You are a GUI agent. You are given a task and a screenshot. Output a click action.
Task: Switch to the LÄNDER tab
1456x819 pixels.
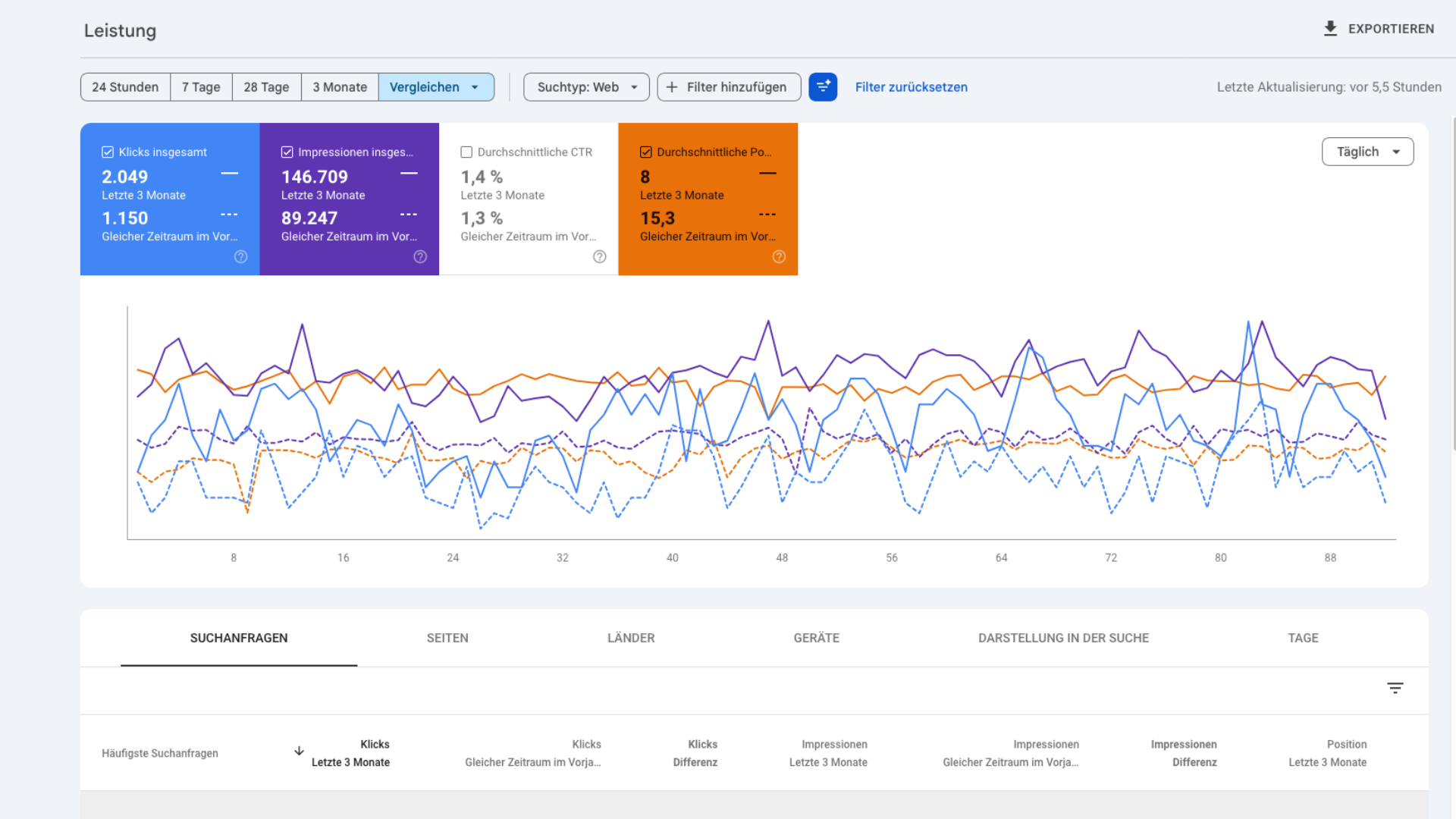pos(630,638)
